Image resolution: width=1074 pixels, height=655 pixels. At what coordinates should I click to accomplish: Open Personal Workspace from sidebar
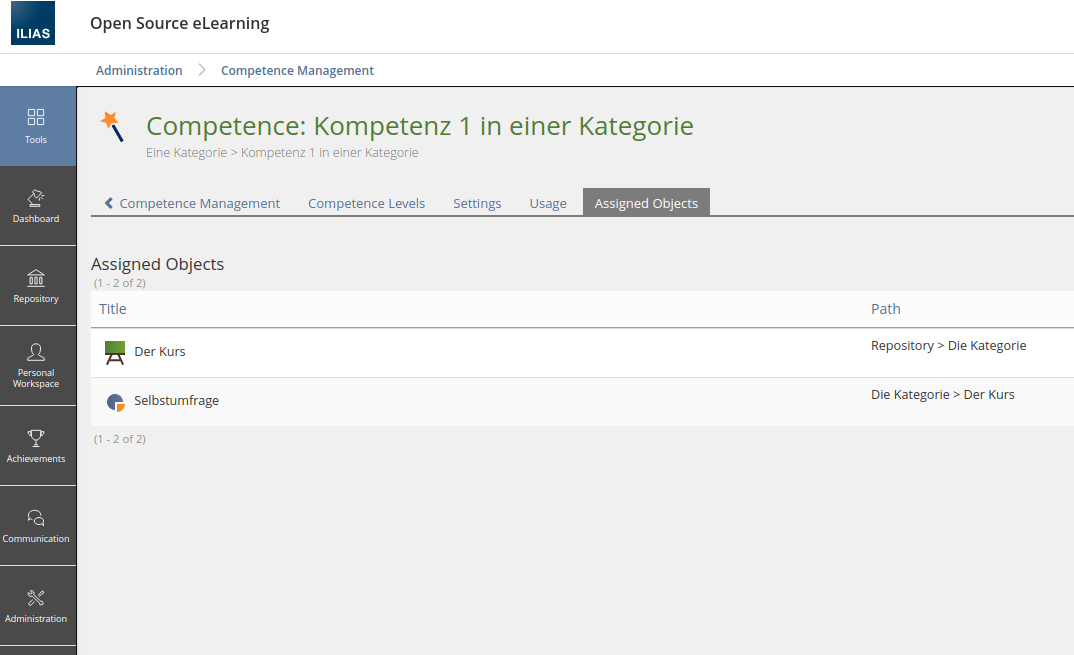click(37, 366)
